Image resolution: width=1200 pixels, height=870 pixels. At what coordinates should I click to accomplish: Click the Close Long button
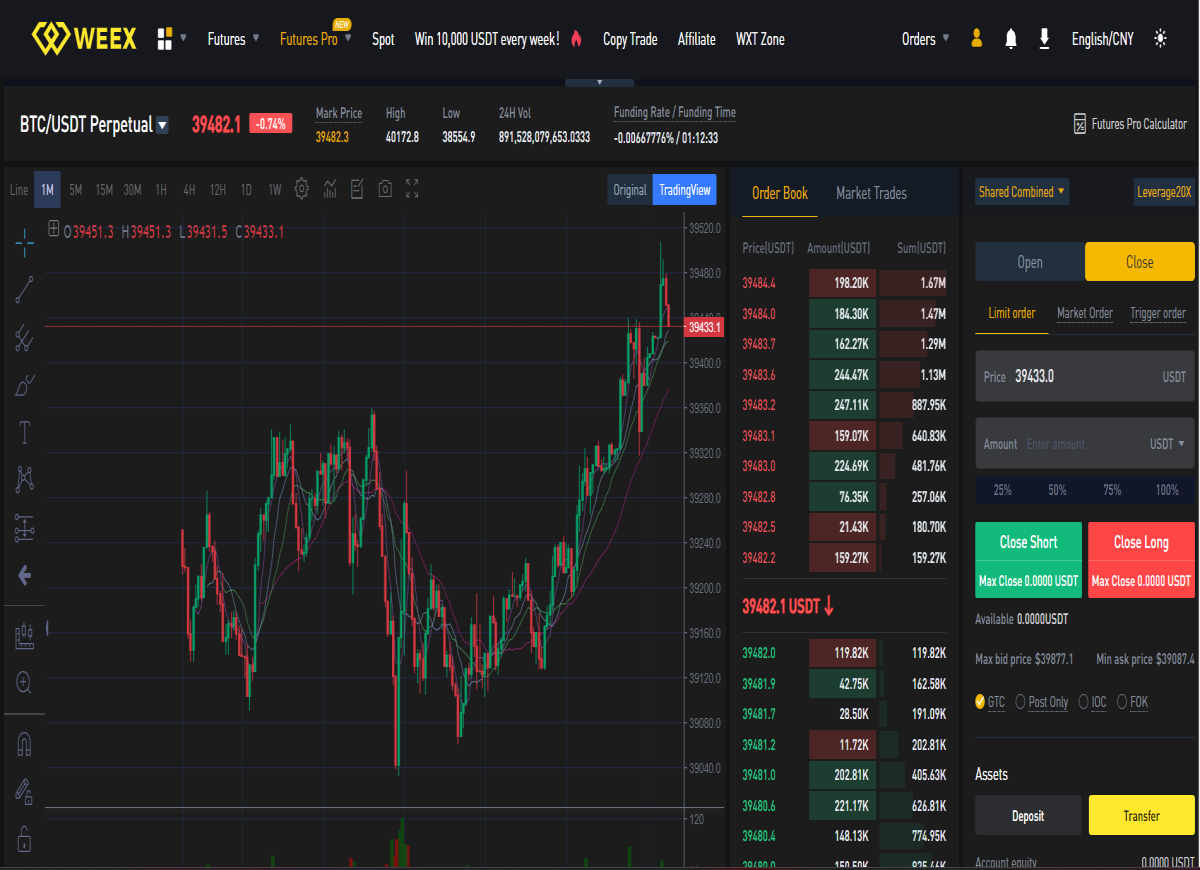pyautogui.click(x=1141, y=560)
